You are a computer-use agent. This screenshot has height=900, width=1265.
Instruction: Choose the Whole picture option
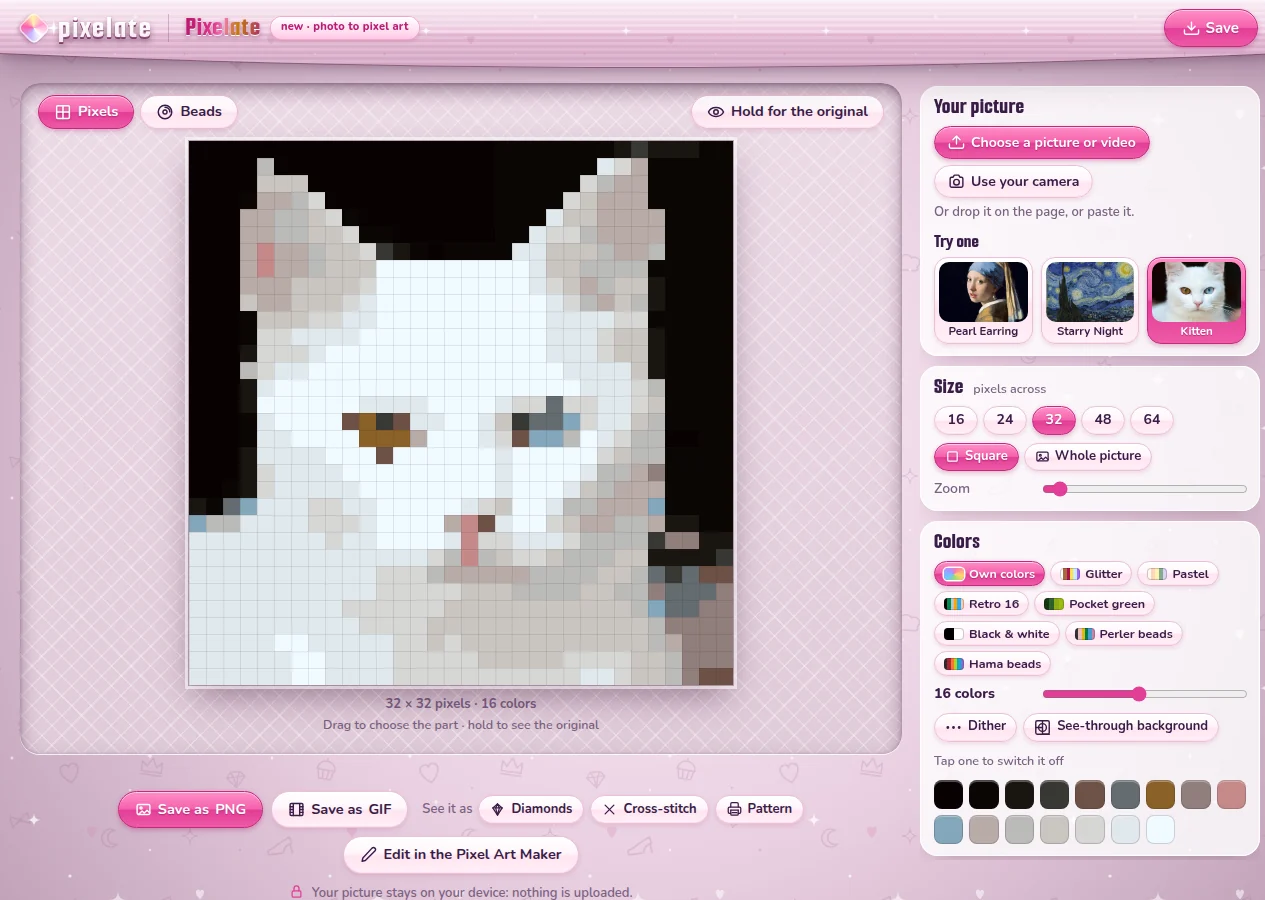coord(1088,456)
